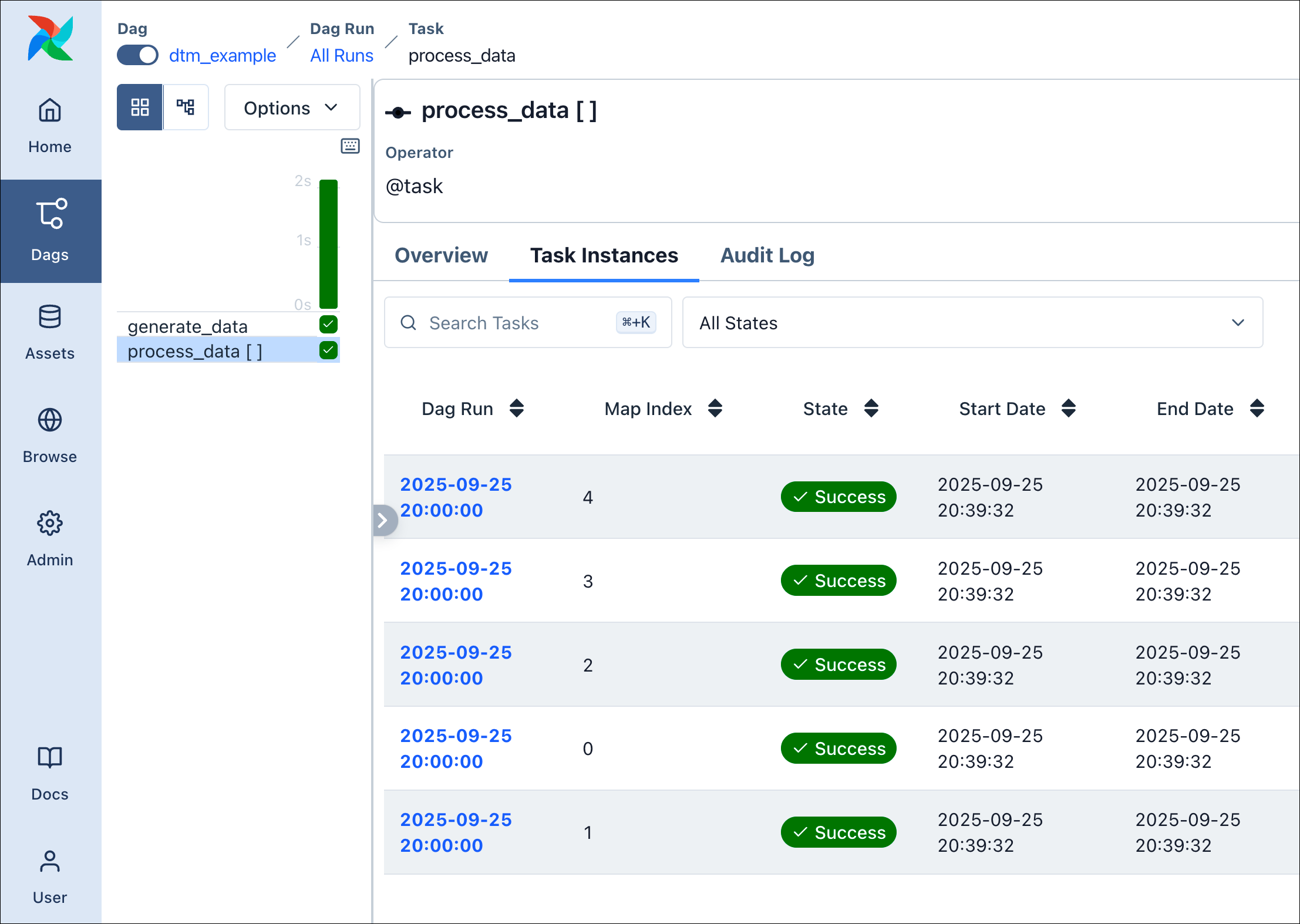Click the dtm_example Dag link
Image resolution: width=1300 pixels, height=924 pixels.
223,55
